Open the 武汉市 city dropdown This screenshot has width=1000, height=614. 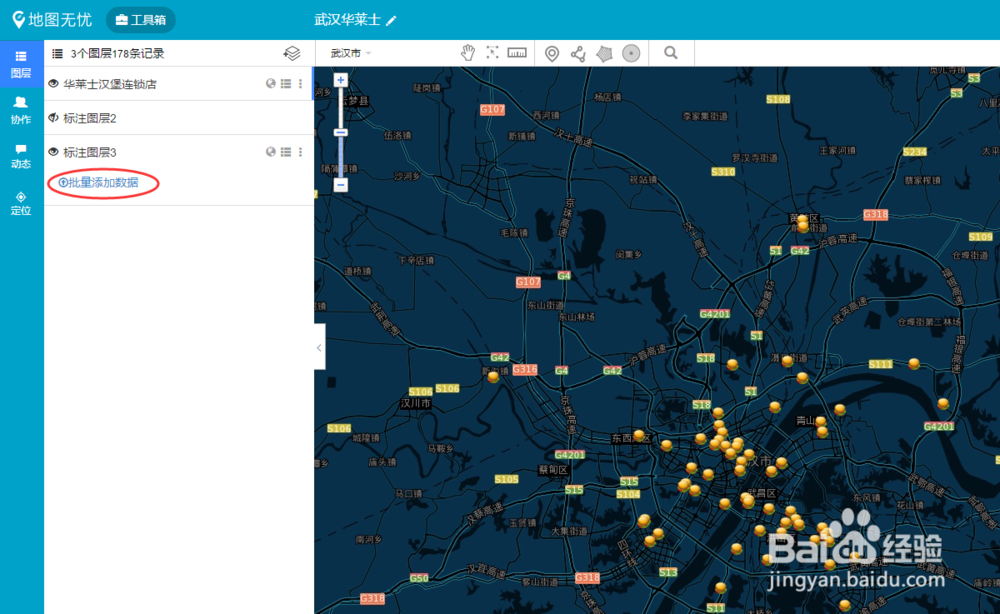click(350, 54)
